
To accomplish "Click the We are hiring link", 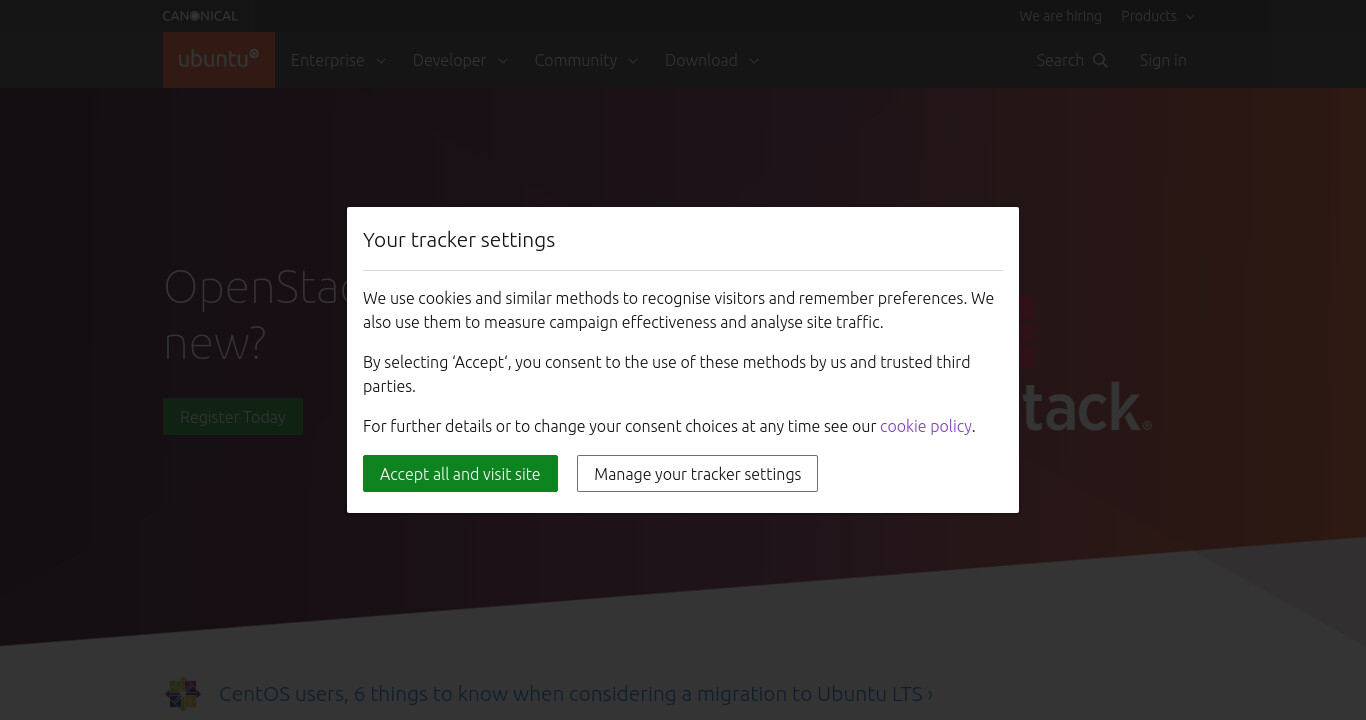I will pyautogui.click(x=1060, y=16).
